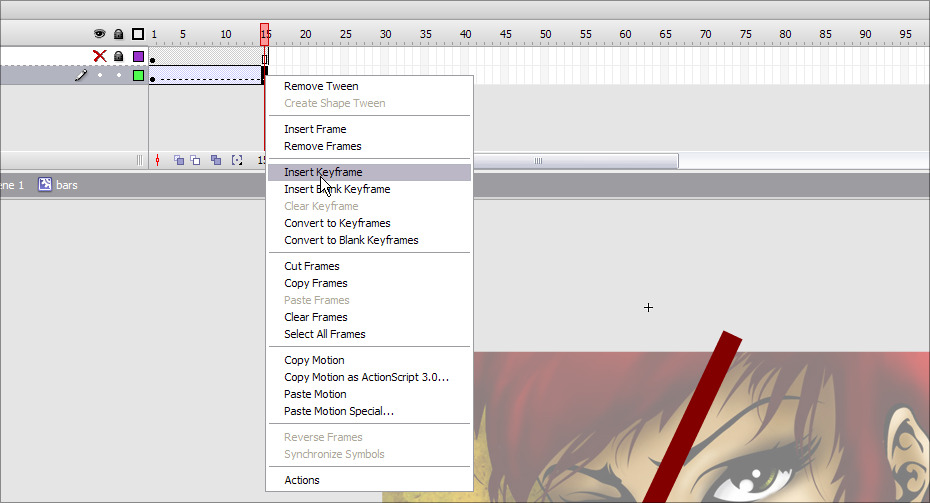Click Edit Multiple Frames icon
The image size is (930, 503).
tap(216, 160)
